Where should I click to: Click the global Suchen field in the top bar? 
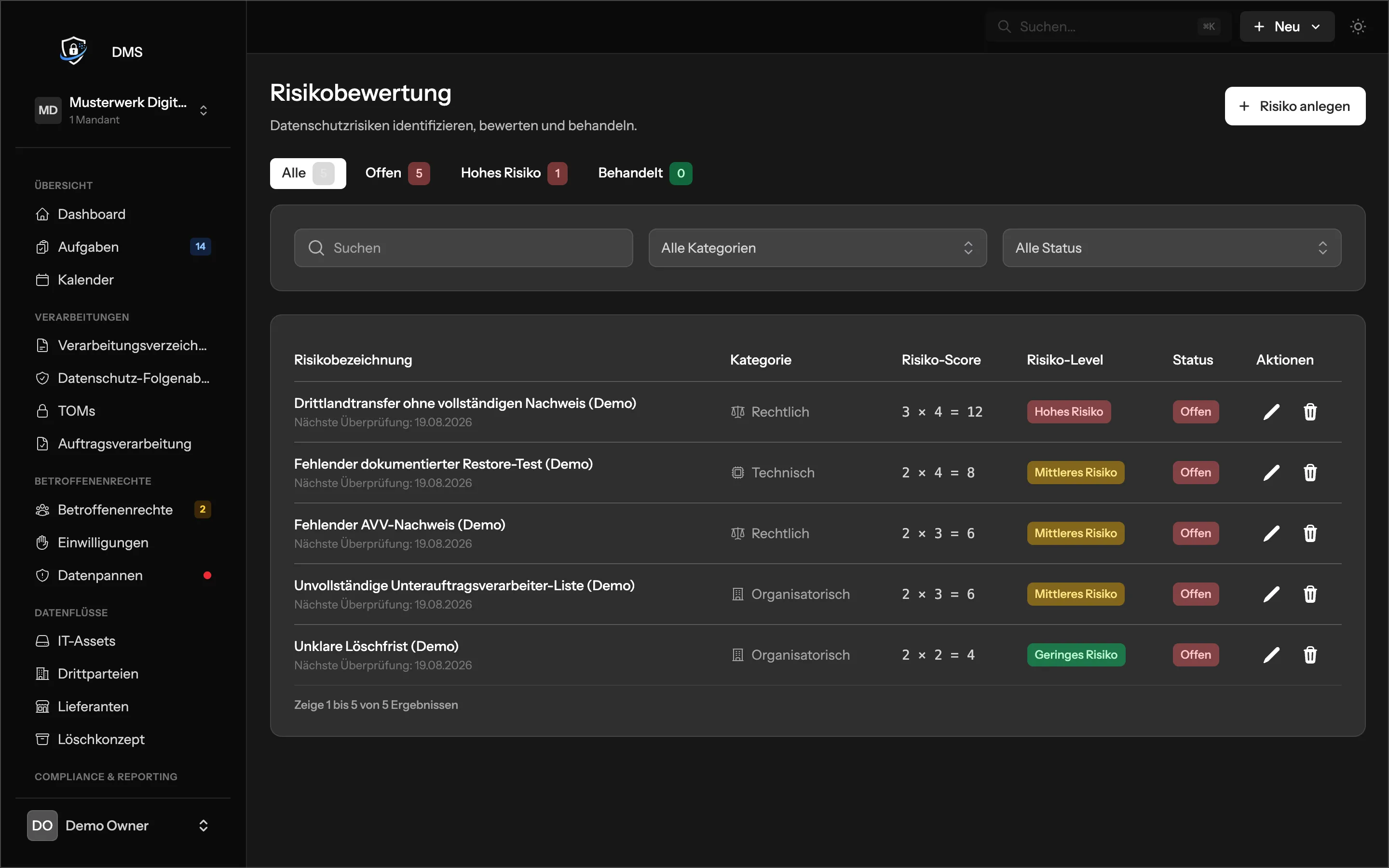pos(1108,27)
